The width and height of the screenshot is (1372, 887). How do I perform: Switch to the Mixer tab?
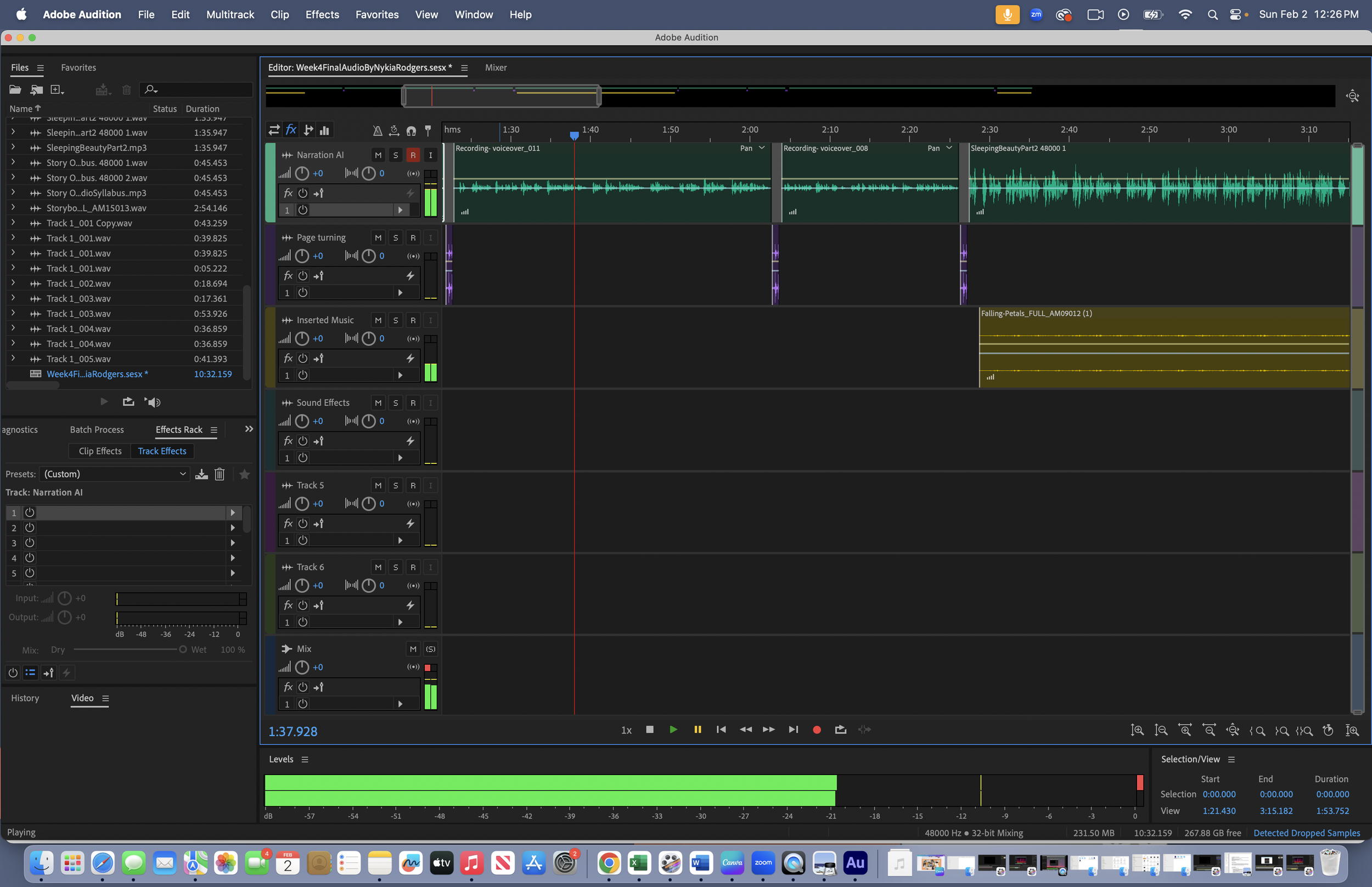click(495, 68)
